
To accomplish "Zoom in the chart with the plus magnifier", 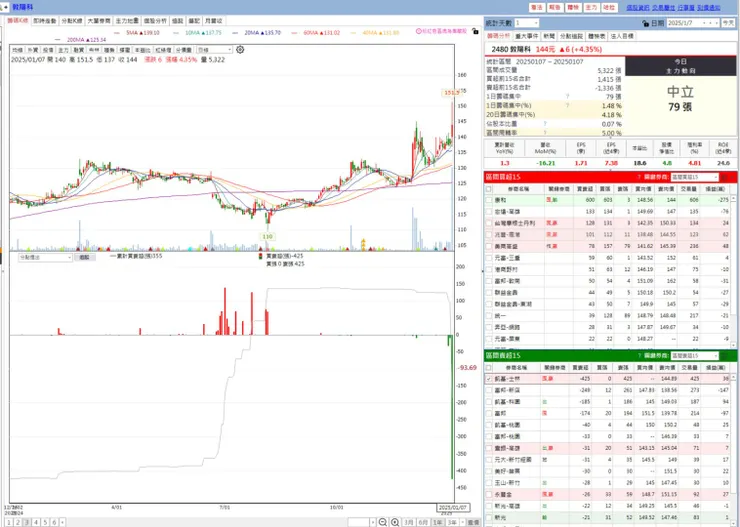I will [395, 522].
